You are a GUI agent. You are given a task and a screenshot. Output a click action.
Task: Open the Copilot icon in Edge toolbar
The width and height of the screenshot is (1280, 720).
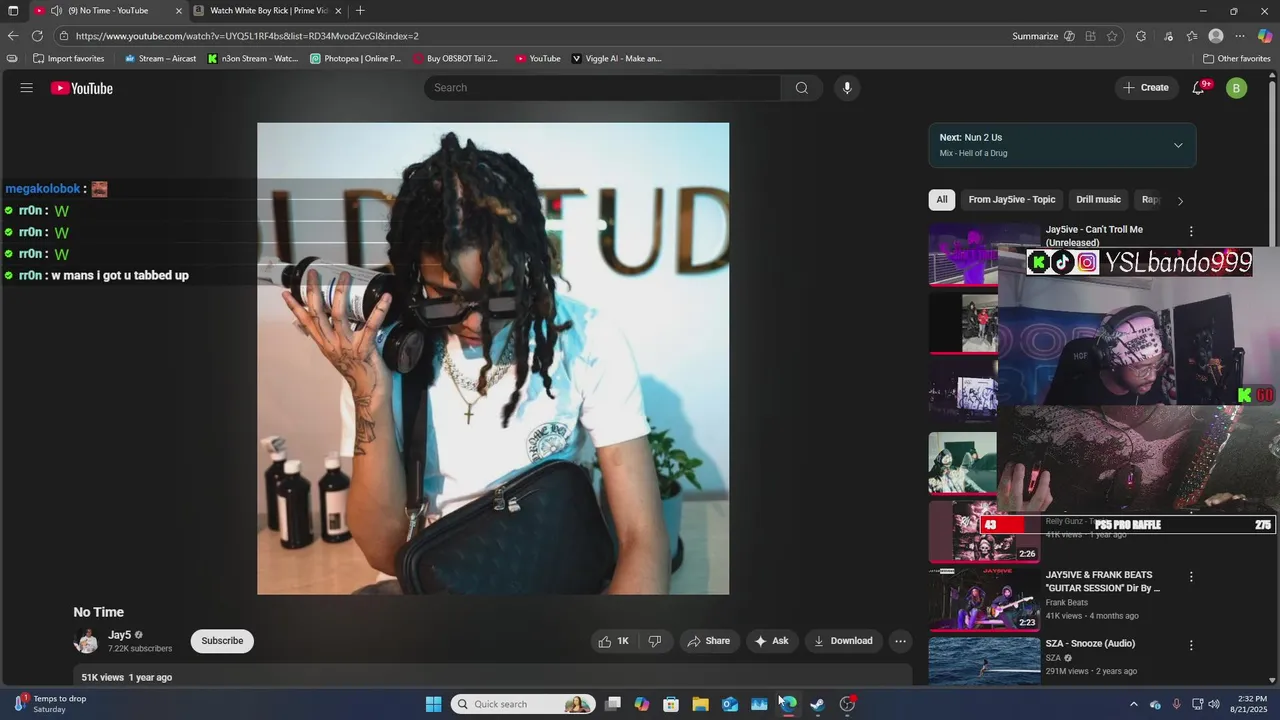1265,36
